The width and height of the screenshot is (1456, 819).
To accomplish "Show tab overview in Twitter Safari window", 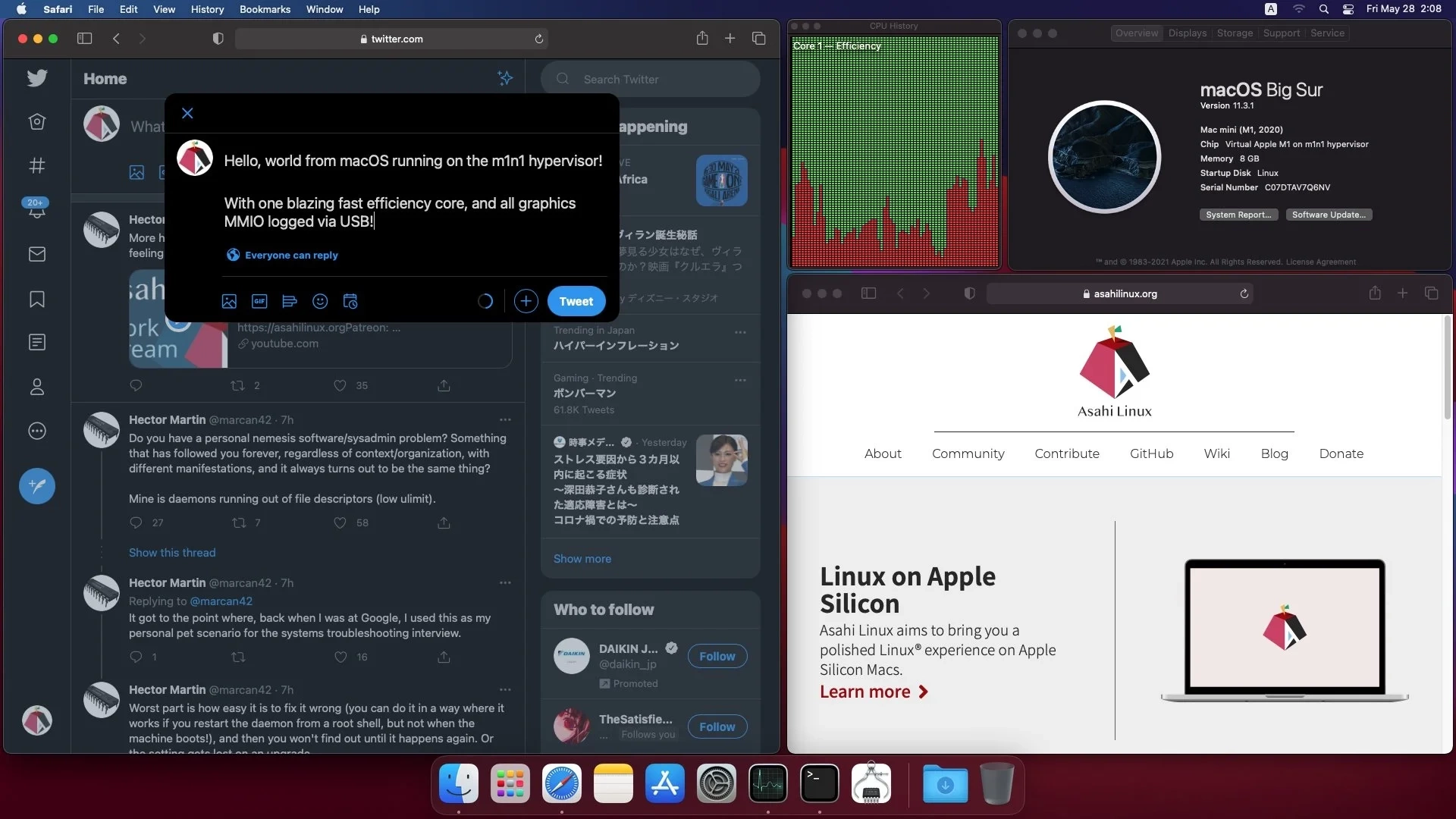I will coord(758,38).
